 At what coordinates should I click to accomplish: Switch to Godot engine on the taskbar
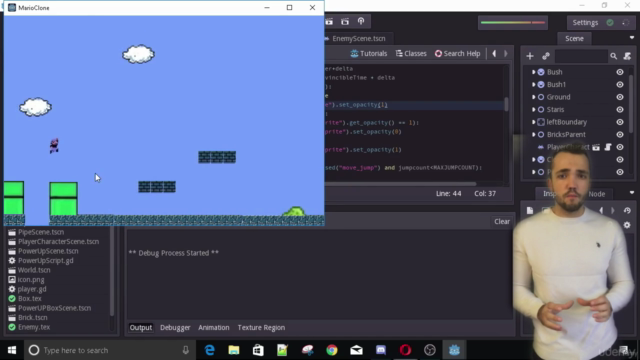tap(454, 350)
